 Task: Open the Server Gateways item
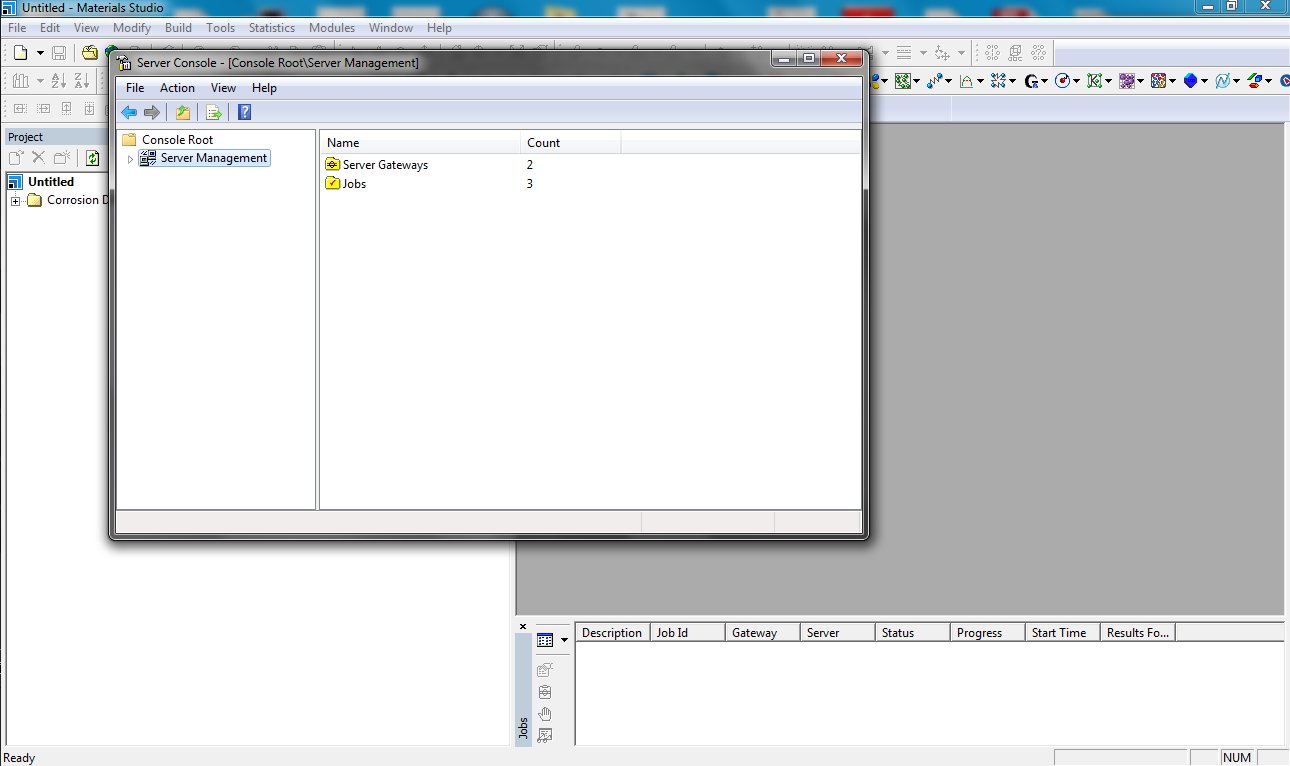tap(384, 165)
